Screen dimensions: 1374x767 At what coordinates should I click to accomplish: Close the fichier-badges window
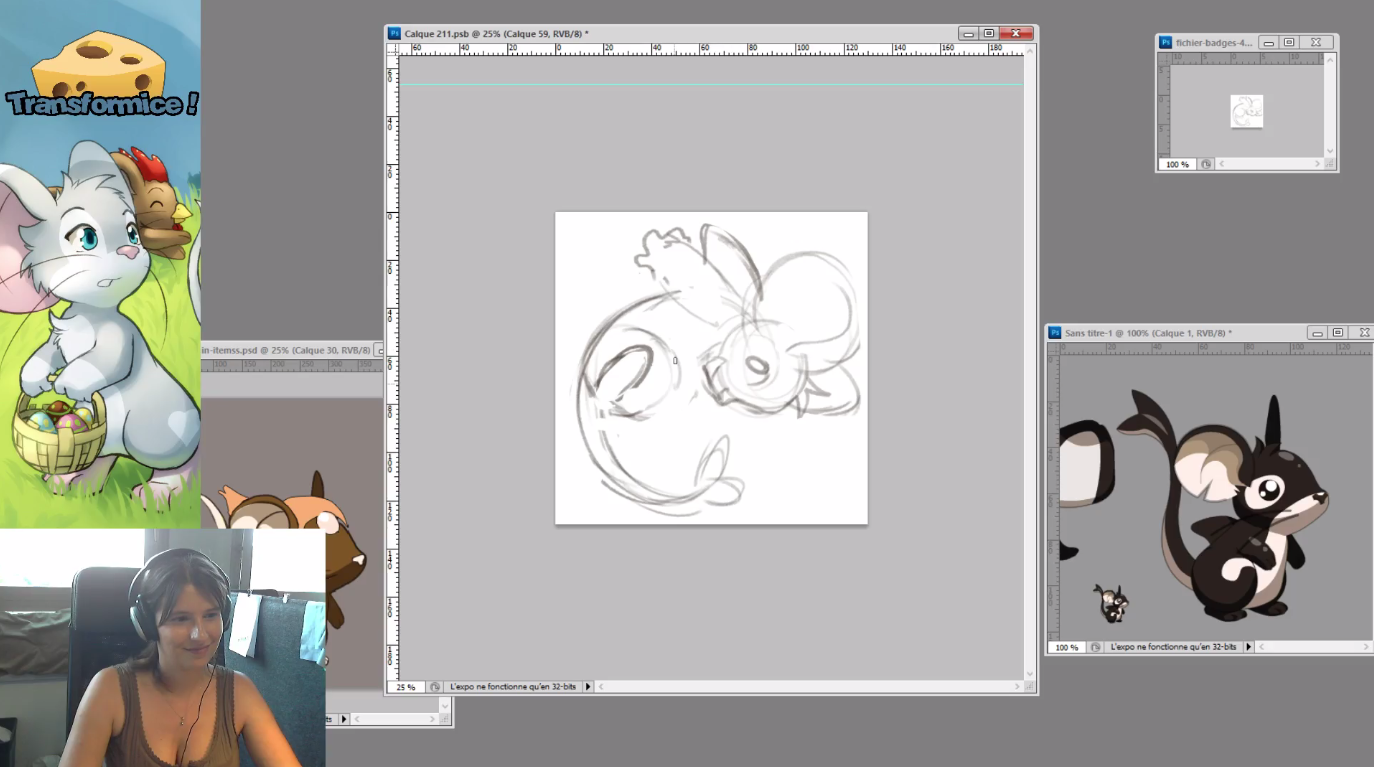[1318, 42]
